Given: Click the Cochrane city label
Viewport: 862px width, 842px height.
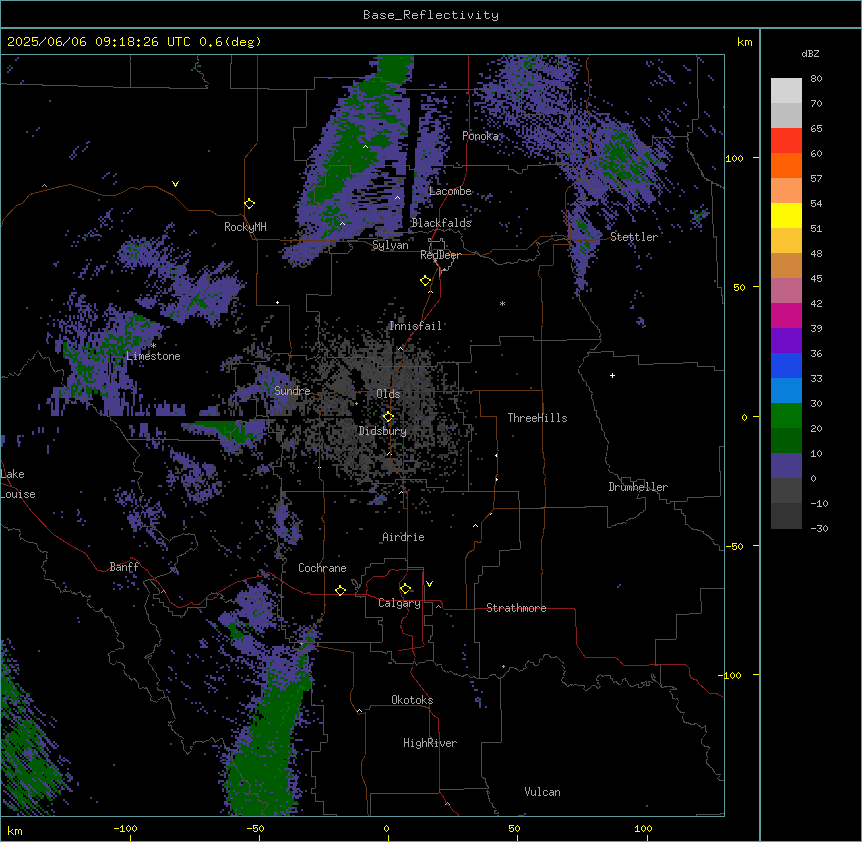Looking at the screenshot, I should [x=322, y=568].
